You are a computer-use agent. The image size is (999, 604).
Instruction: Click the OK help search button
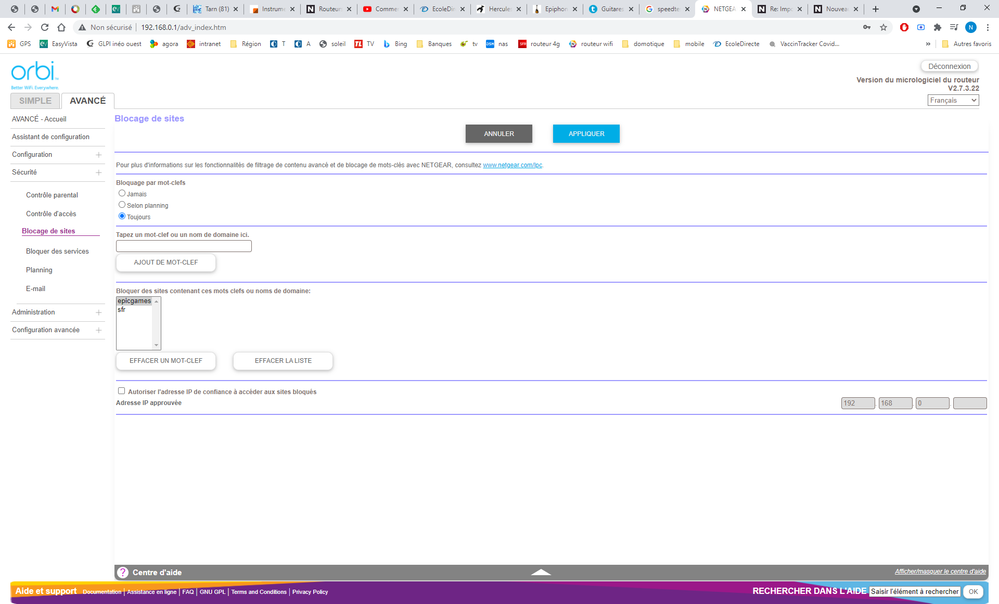(973, 591)
